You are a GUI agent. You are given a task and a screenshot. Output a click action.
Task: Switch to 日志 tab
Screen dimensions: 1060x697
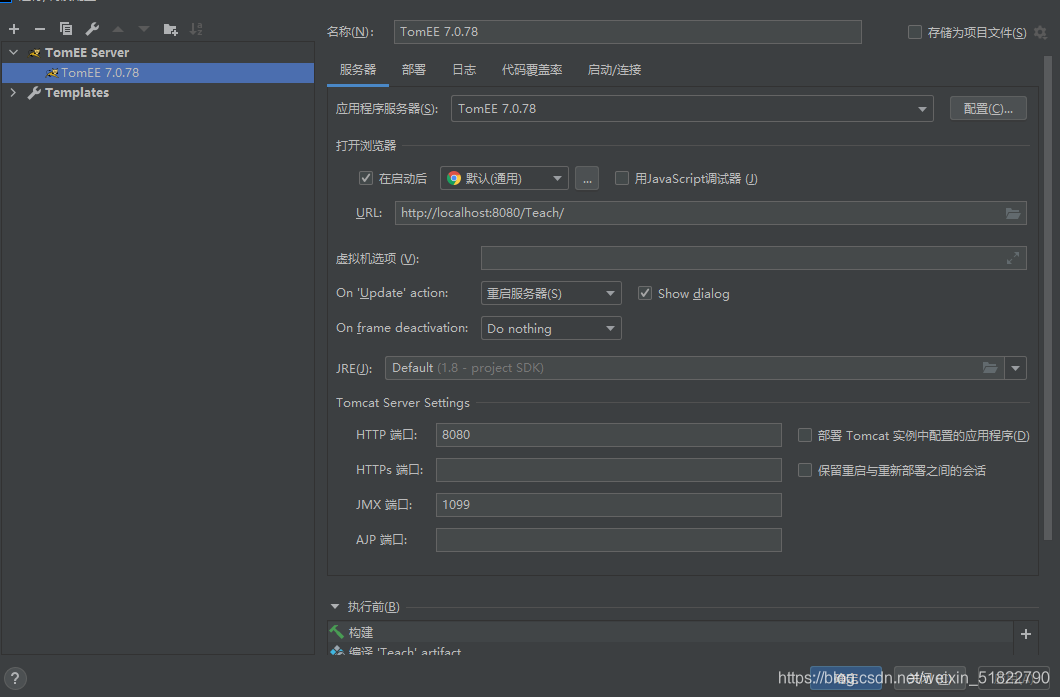tap(464, 70)
